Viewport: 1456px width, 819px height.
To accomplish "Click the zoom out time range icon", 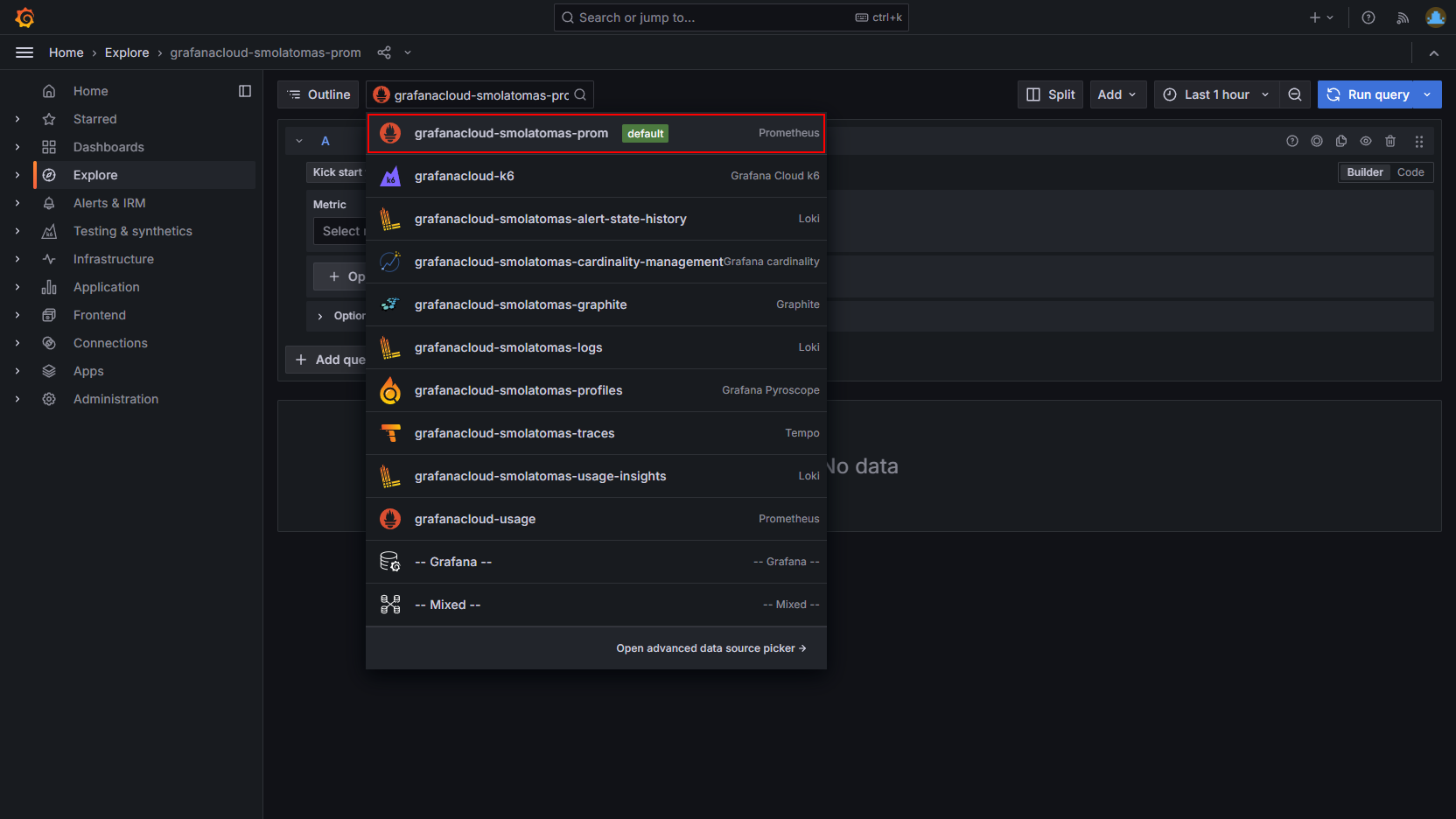I will [1295, 94].
